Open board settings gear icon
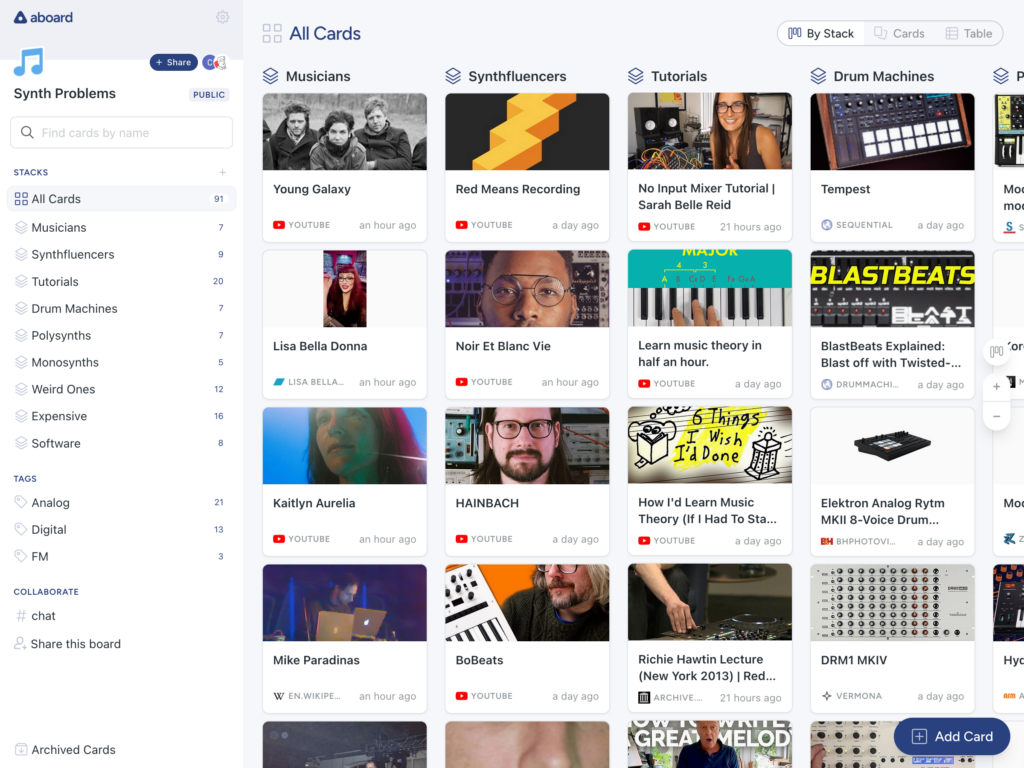Viewport: 1024px width, 768px height. [x=222, y=17]
